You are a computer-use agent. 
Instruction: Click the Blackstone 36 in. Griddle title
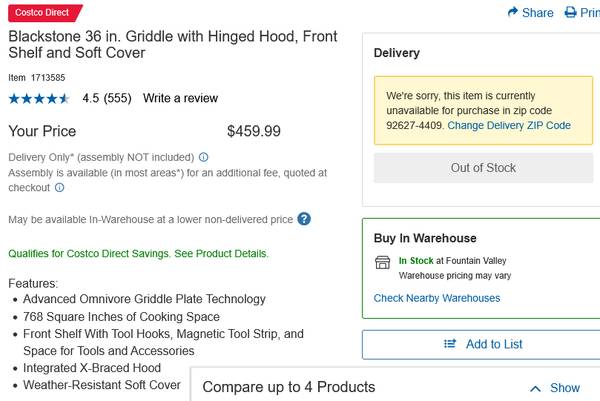click(173, 44)
